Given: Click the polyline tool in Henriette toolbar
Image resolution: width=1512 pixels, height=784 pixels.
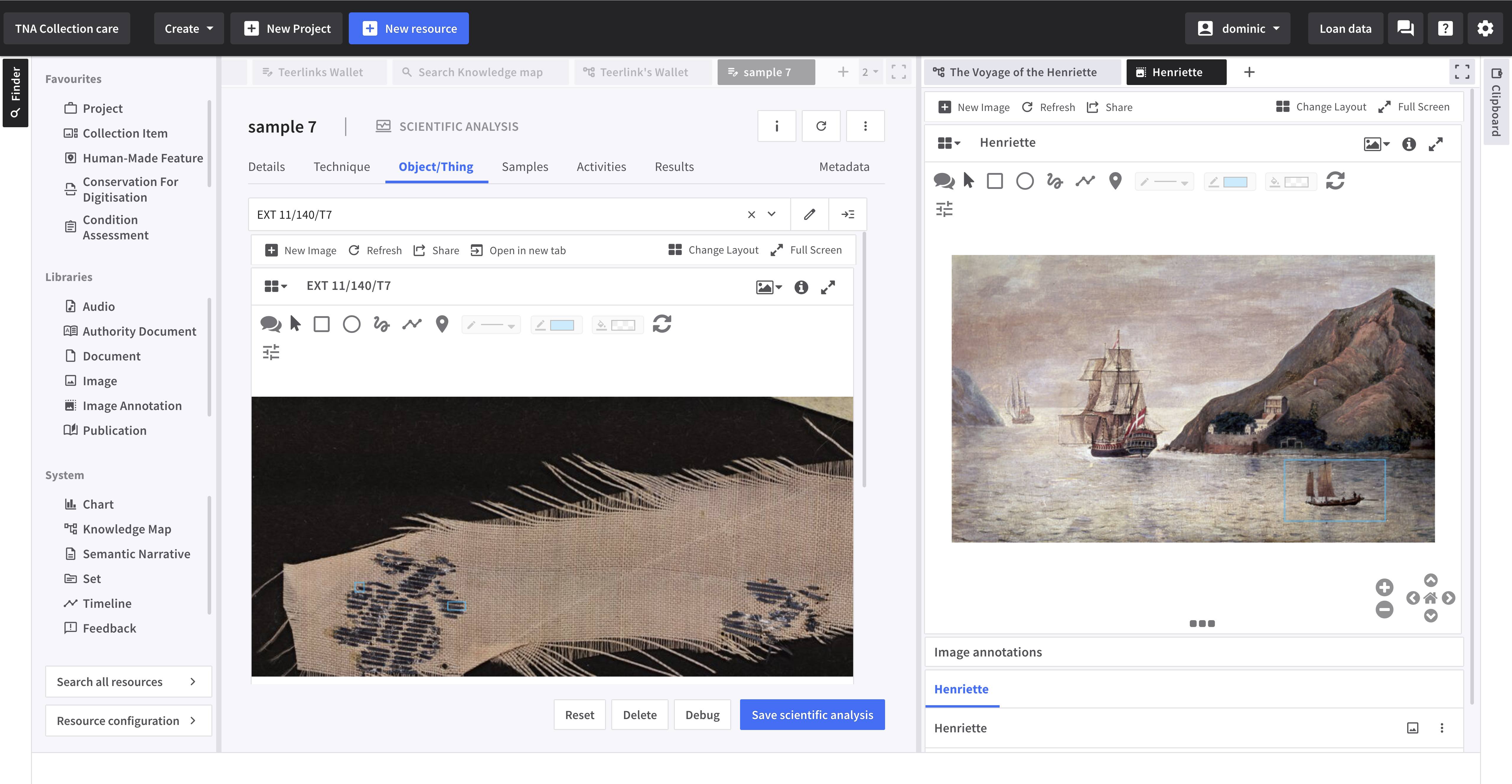Looking at the screenshot, I should [1085, 181].
